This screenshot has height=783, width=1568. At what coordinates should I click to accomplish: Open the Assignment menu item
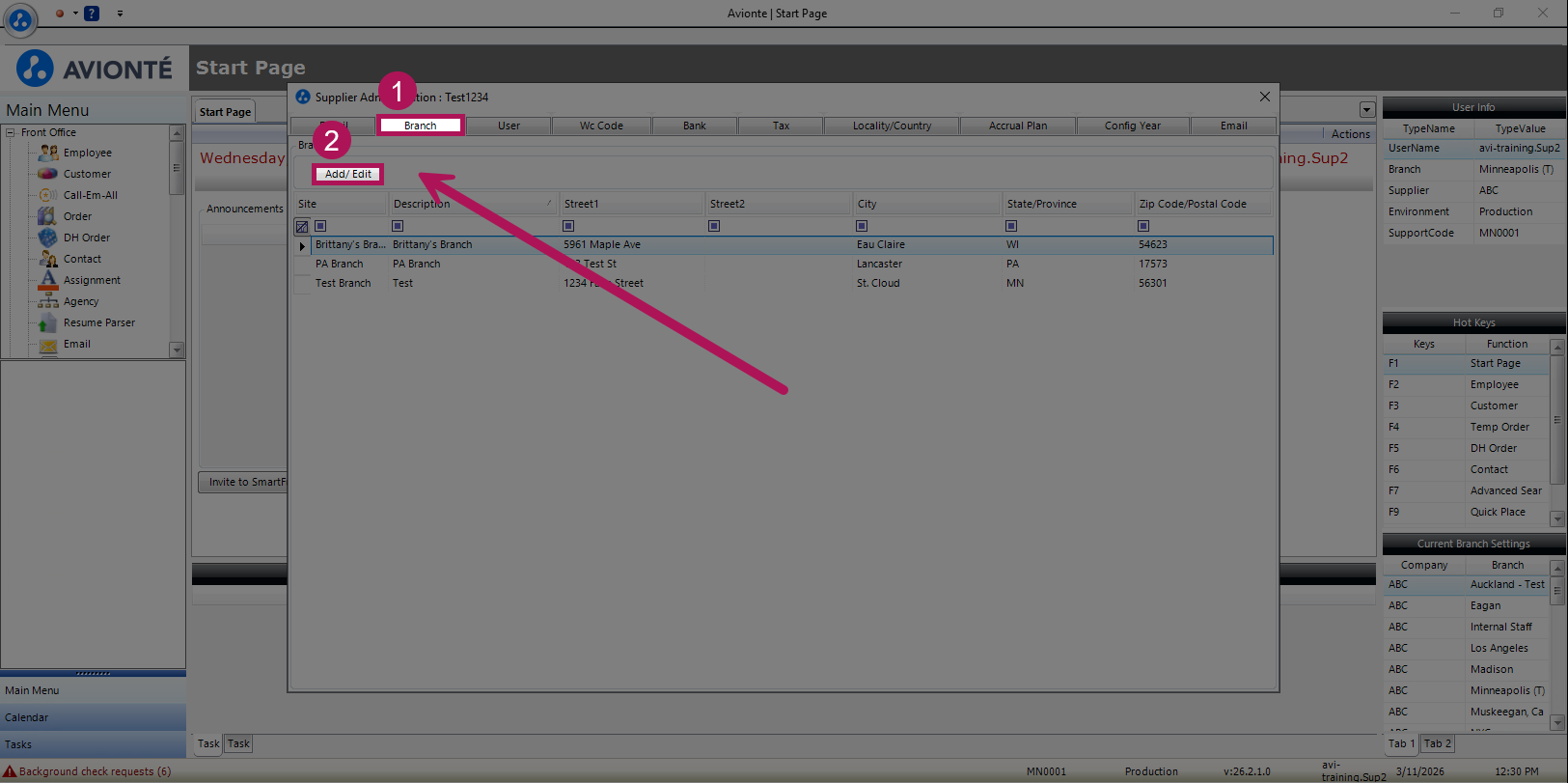click(92, 280)
